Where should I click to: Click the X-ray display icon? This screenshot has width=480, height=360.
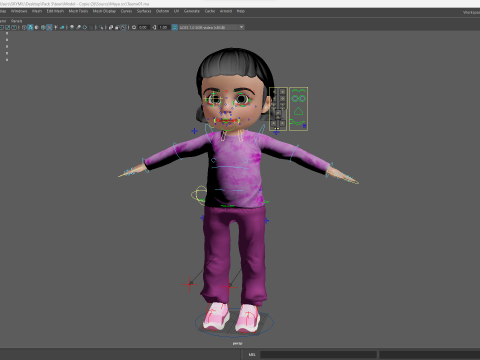111,27
